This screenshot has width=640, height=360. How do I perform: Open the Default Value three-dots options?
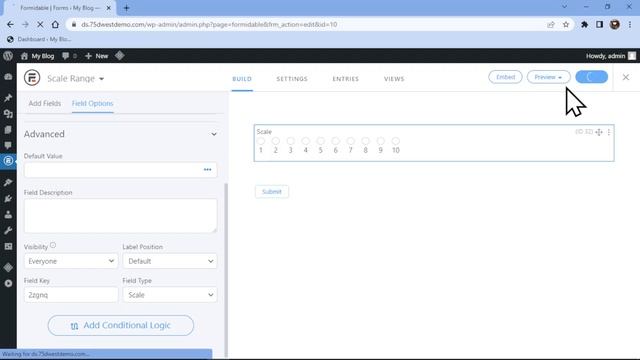pyautogui.click(x=208, y=169)
